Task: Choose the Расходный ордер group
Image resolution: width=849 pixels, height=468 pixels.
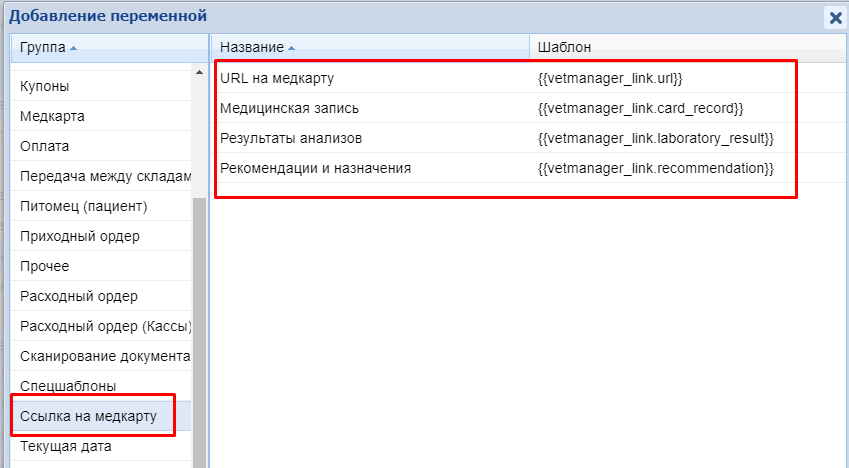Action: (x=79, y=296)
